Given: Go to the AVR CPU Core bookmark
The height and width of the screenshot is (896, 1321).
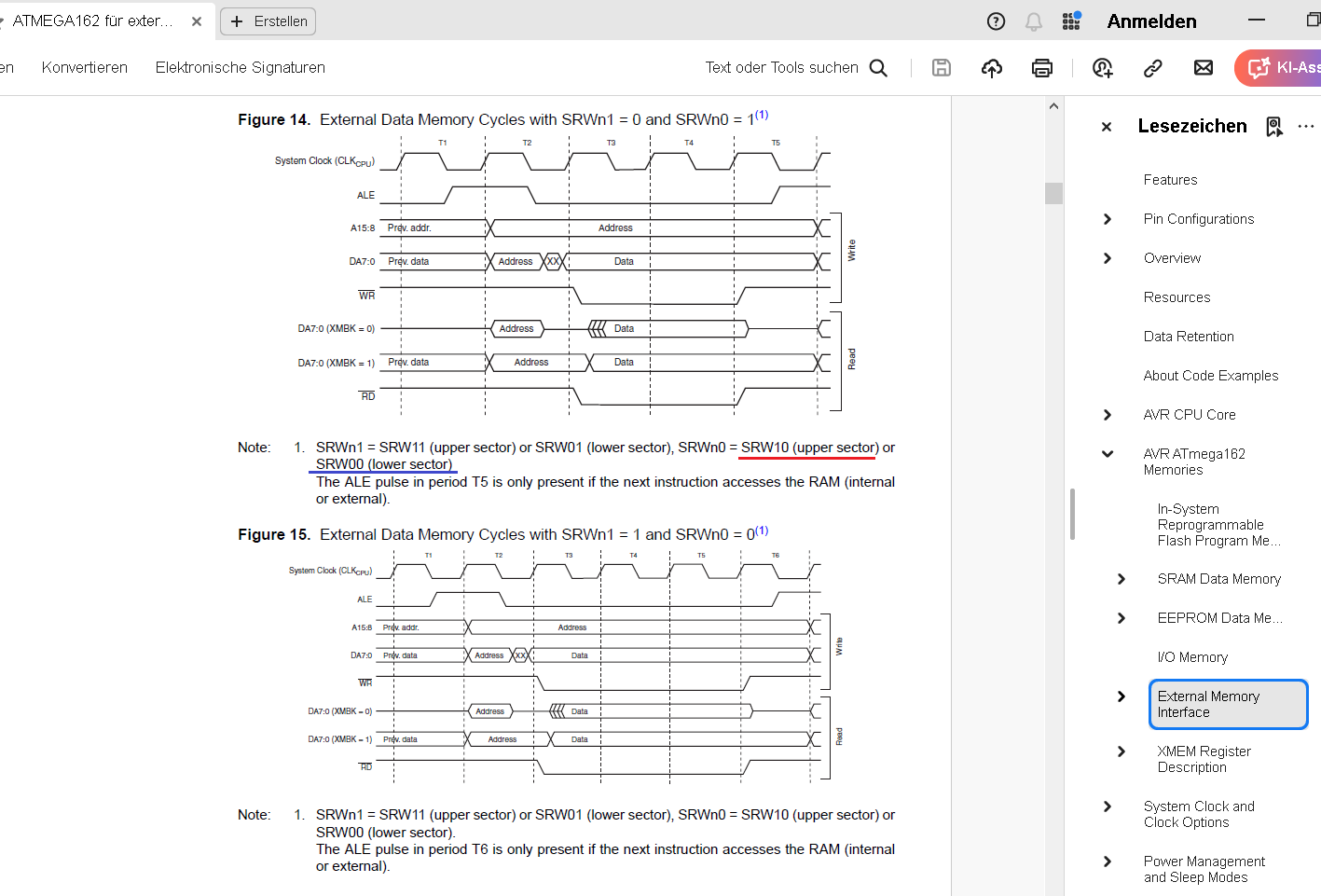Looking at the screenshot, I should pos(1190,415).
